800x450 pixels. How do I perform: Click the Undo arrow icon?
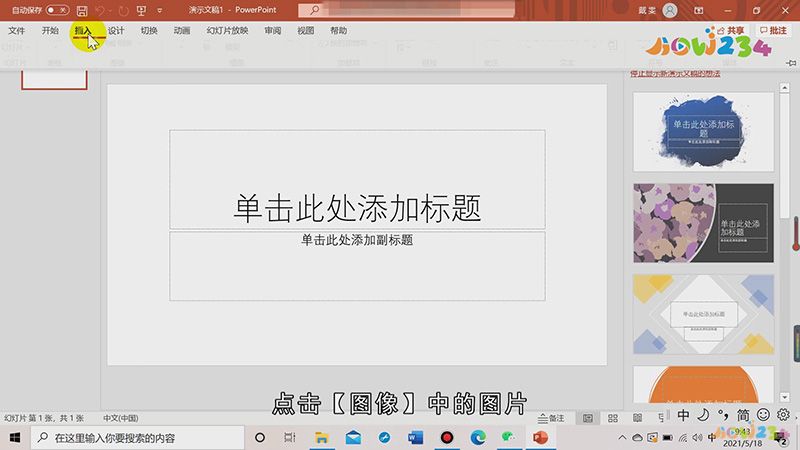pyautogui.click(x=100, y=10)
